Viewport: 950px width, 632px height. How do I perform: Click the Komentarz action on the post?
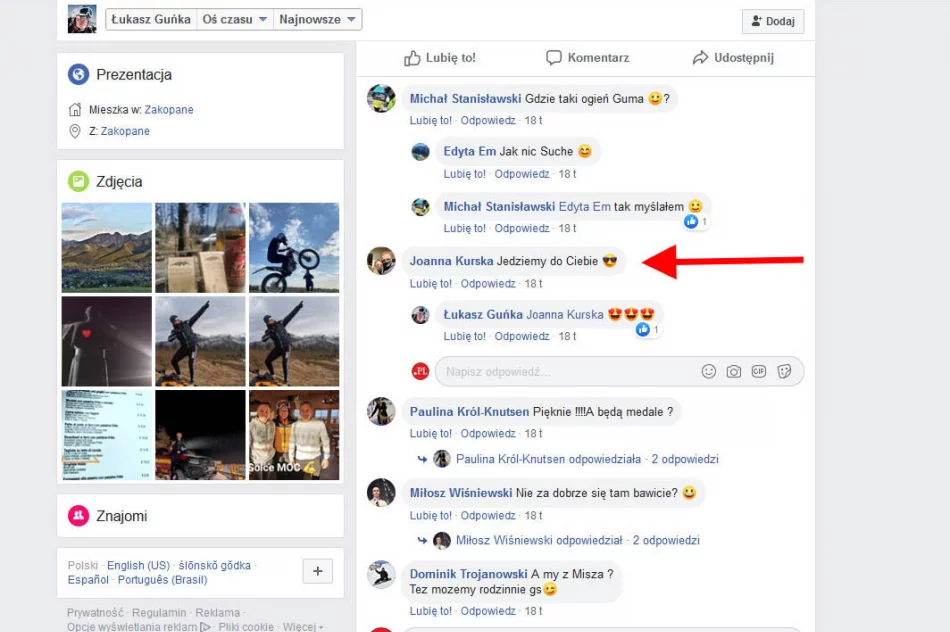coord(587,58)
